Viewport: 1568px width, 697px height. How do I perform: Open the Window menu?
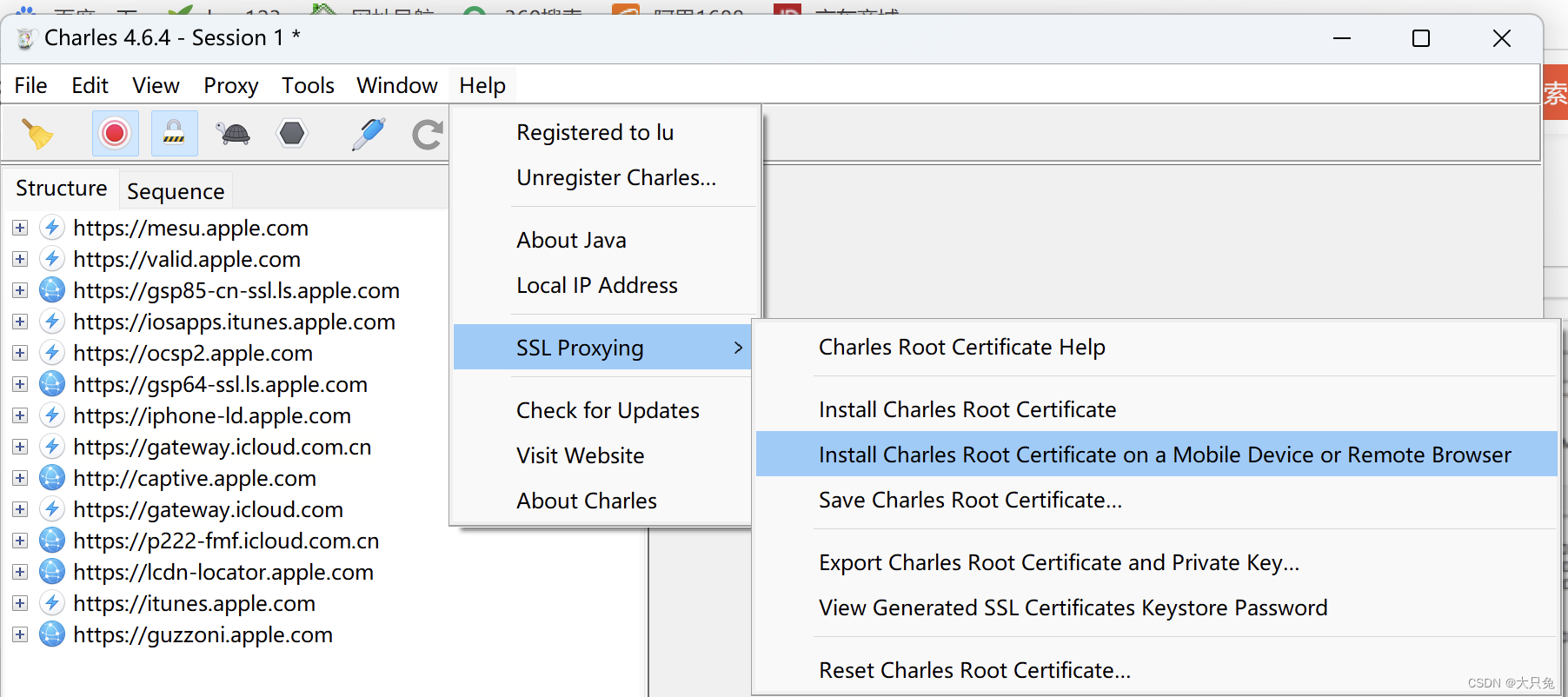click(396, 85)
